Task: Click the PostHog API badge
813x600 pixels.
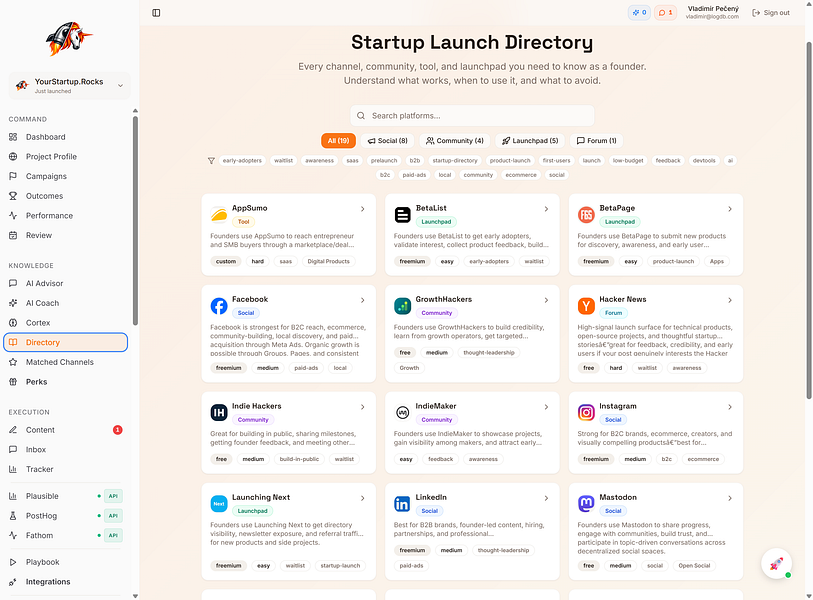Action: tap(113, 516)
